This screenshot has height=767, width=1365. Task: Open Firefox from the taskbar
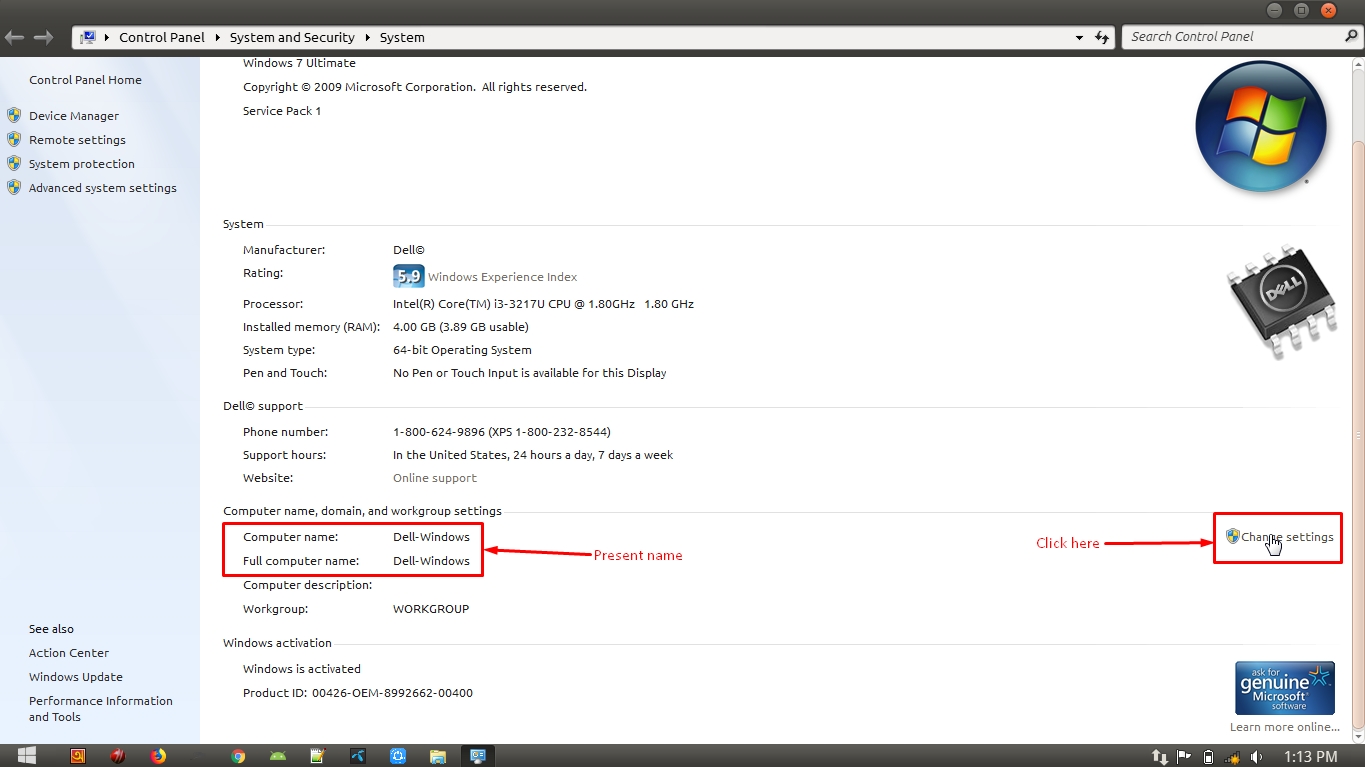point(158,756)
